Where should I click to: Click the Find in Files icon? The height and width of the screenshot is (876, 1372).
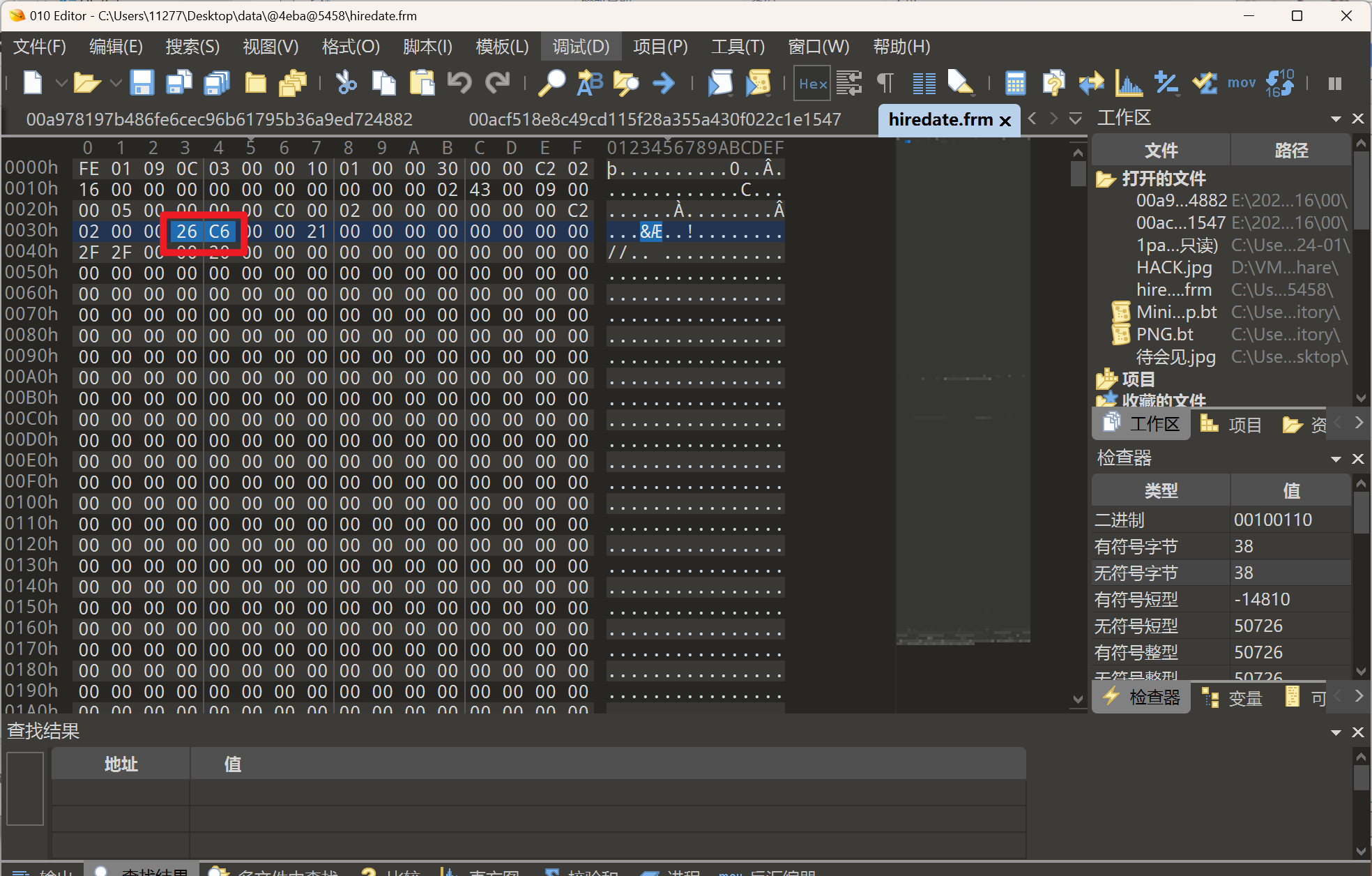click(627, 84)
